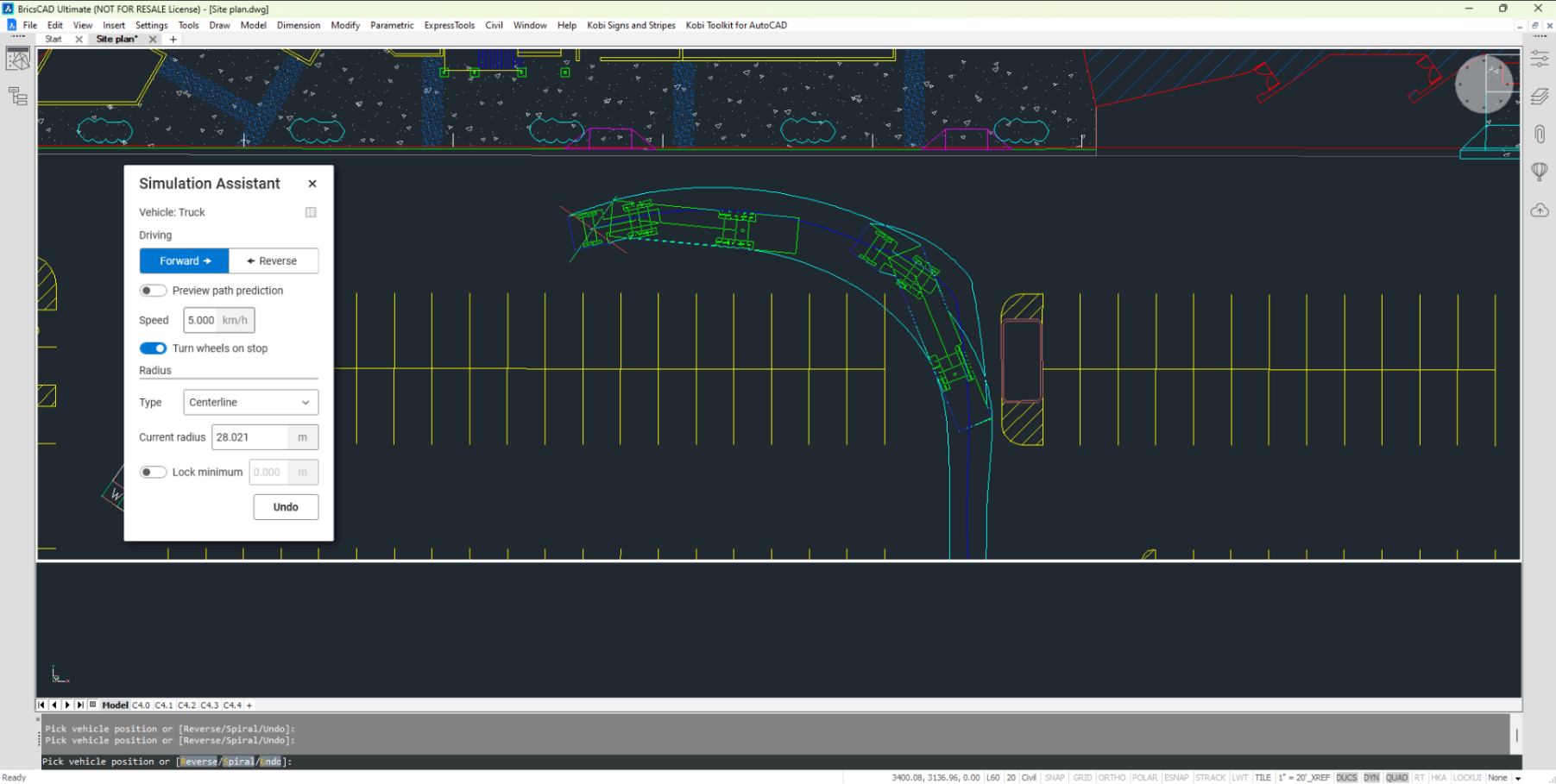The width and height of the screenshot is (1556, 784).
Task: Click the LookFrom view navigation widget
Action: (x=1484, y=84)
